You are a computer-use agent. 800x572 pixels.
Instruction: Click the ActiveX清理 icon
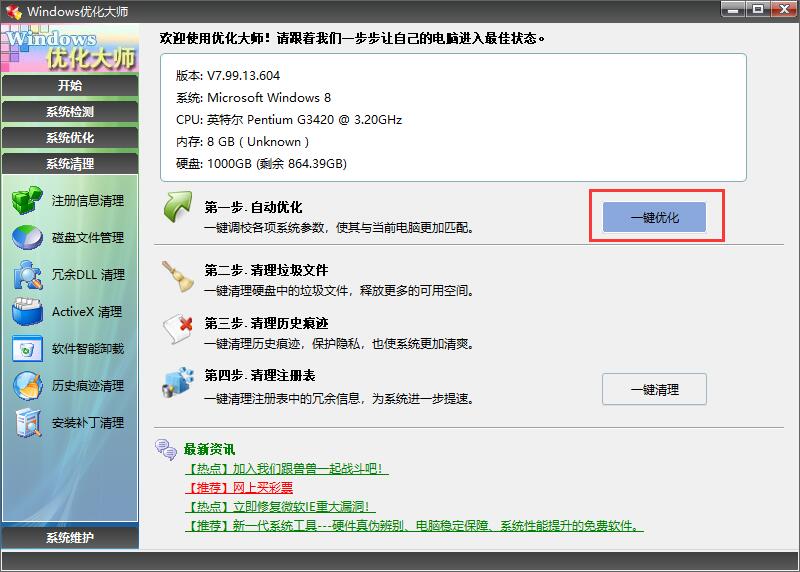tap(28, 311)
